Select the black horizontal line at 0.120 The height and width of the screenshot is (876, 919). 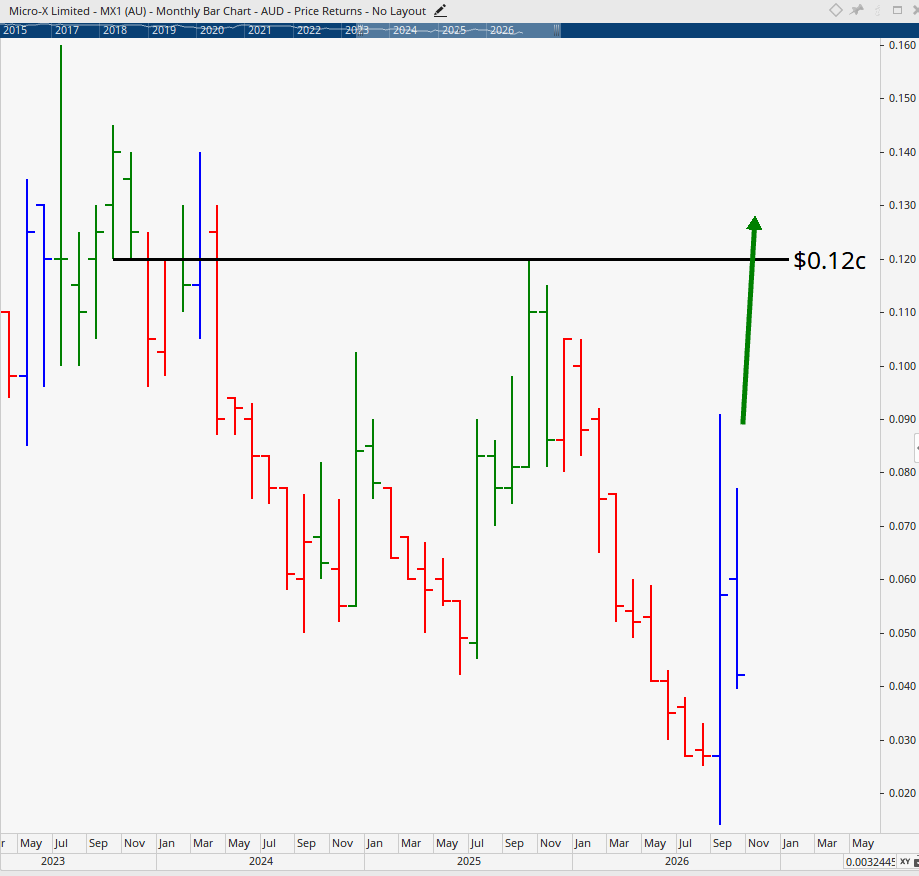pyautogui.click(x=450, y=259)
